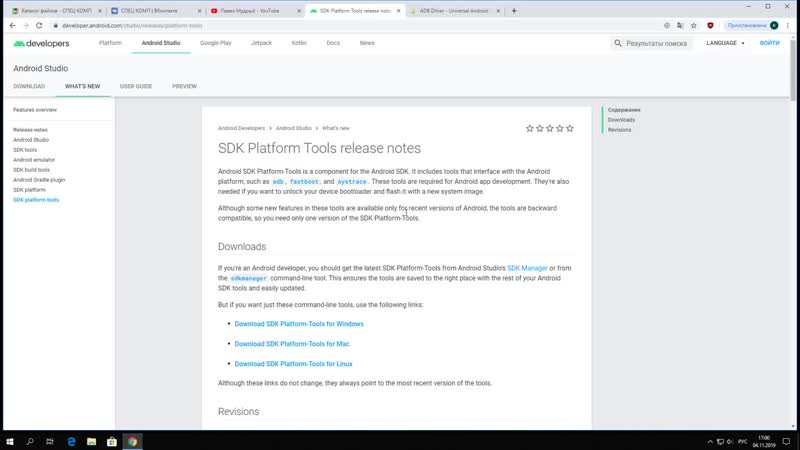Open the USER GUIDE tab
This screenshot has height=450, width=800.
point(136,87)
